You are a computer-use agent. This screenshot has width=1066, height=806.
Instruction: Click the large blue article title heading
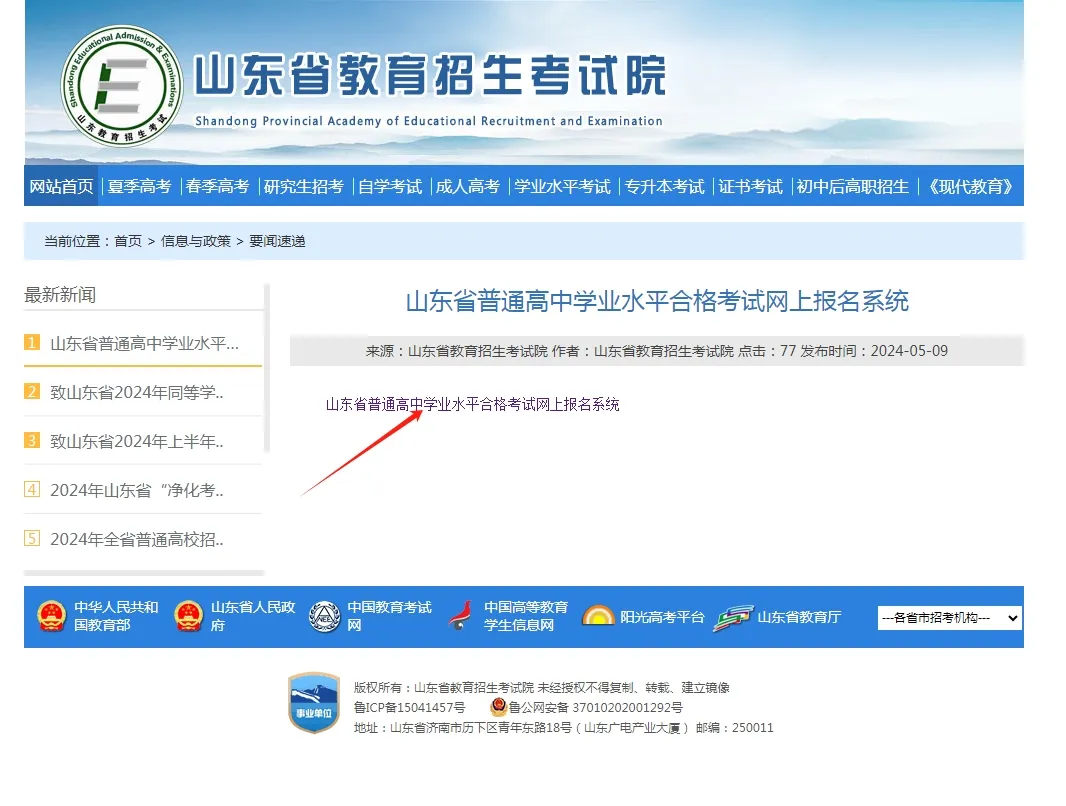click(657, 301)
